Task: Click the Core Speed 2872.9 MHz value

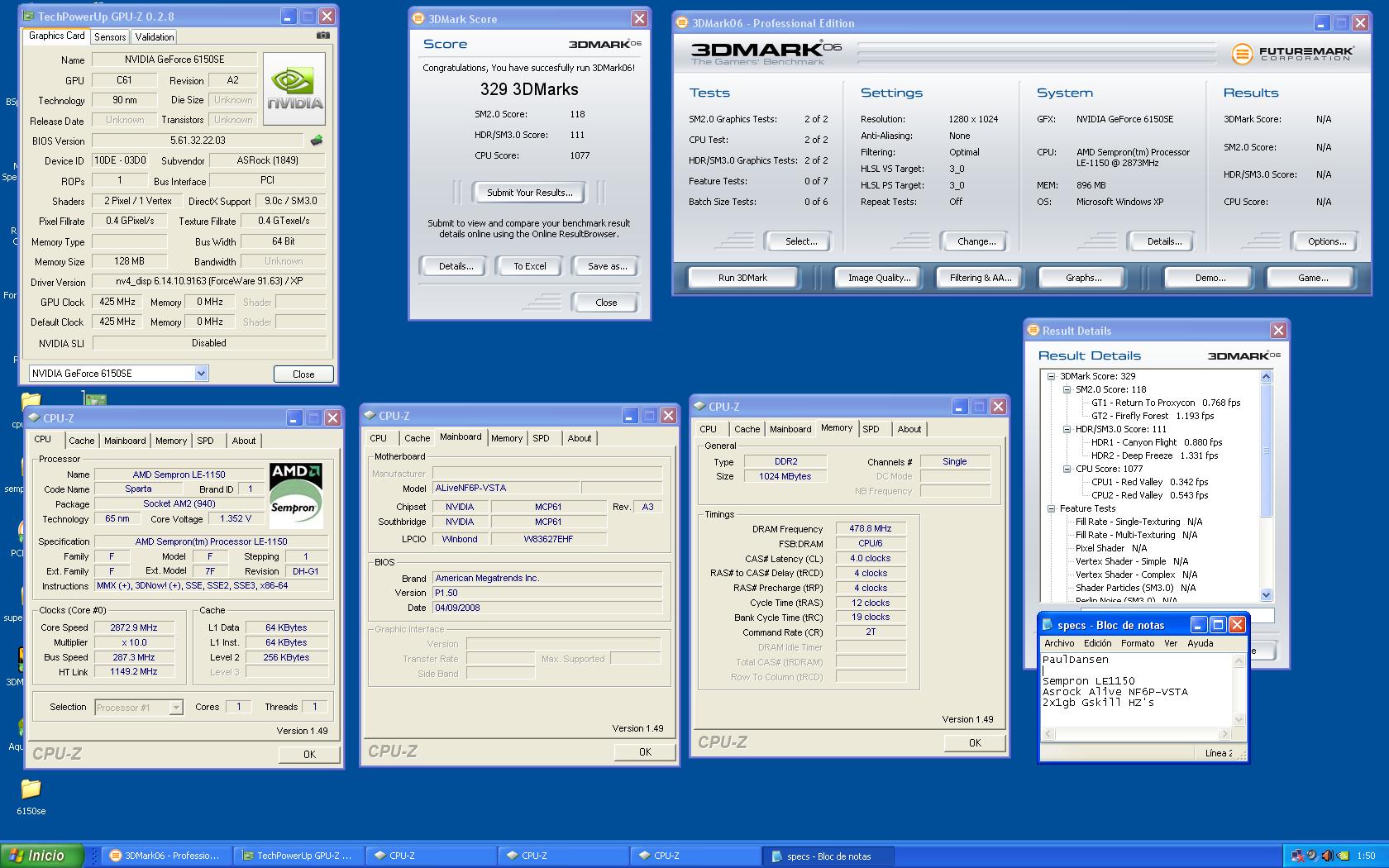Action: pos(134,627)
